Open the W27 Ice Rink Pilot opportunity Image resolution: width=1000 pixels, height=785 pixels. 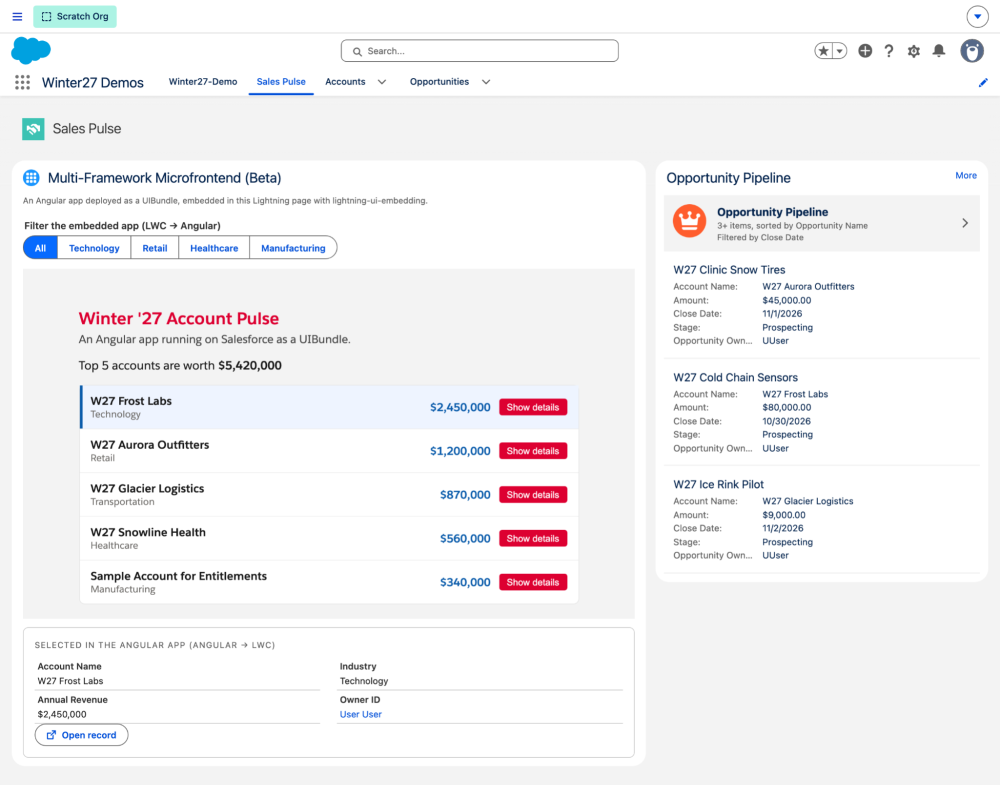pyautogui.click(x=718, y=485)
